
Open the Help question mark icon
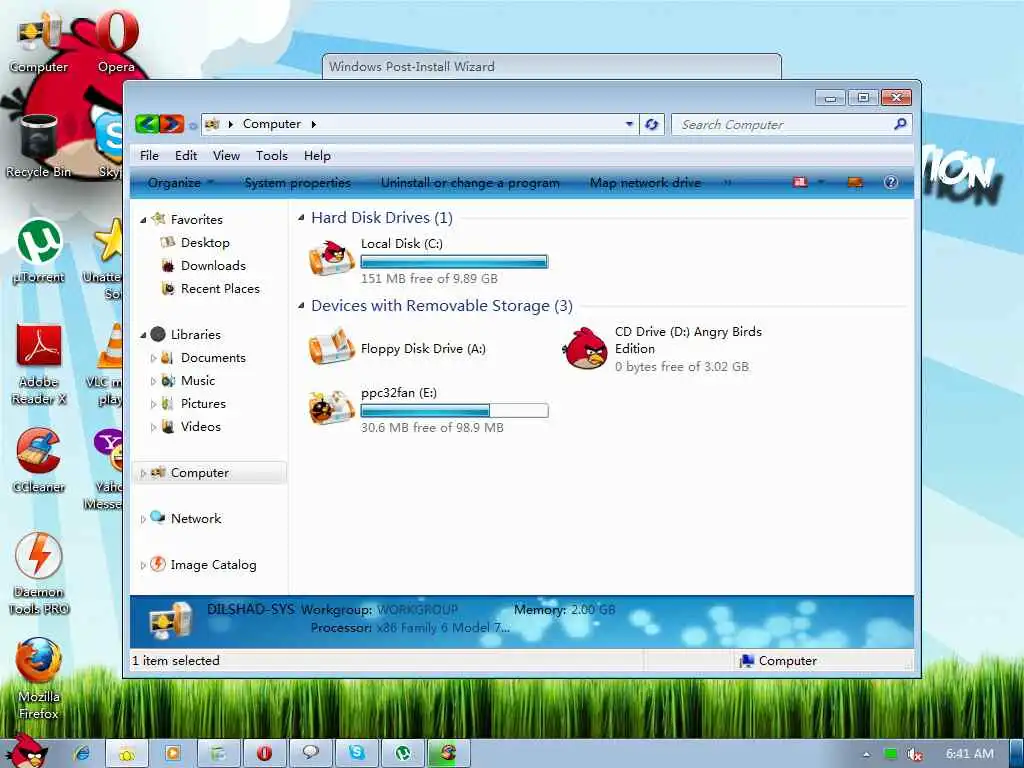pos(891,182)
